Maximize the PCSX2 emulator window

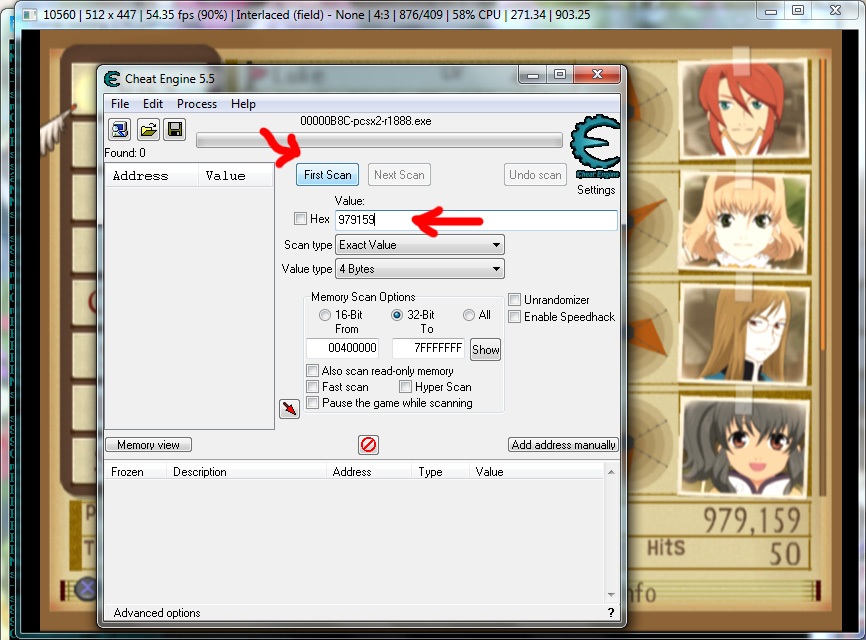point(798,11)
